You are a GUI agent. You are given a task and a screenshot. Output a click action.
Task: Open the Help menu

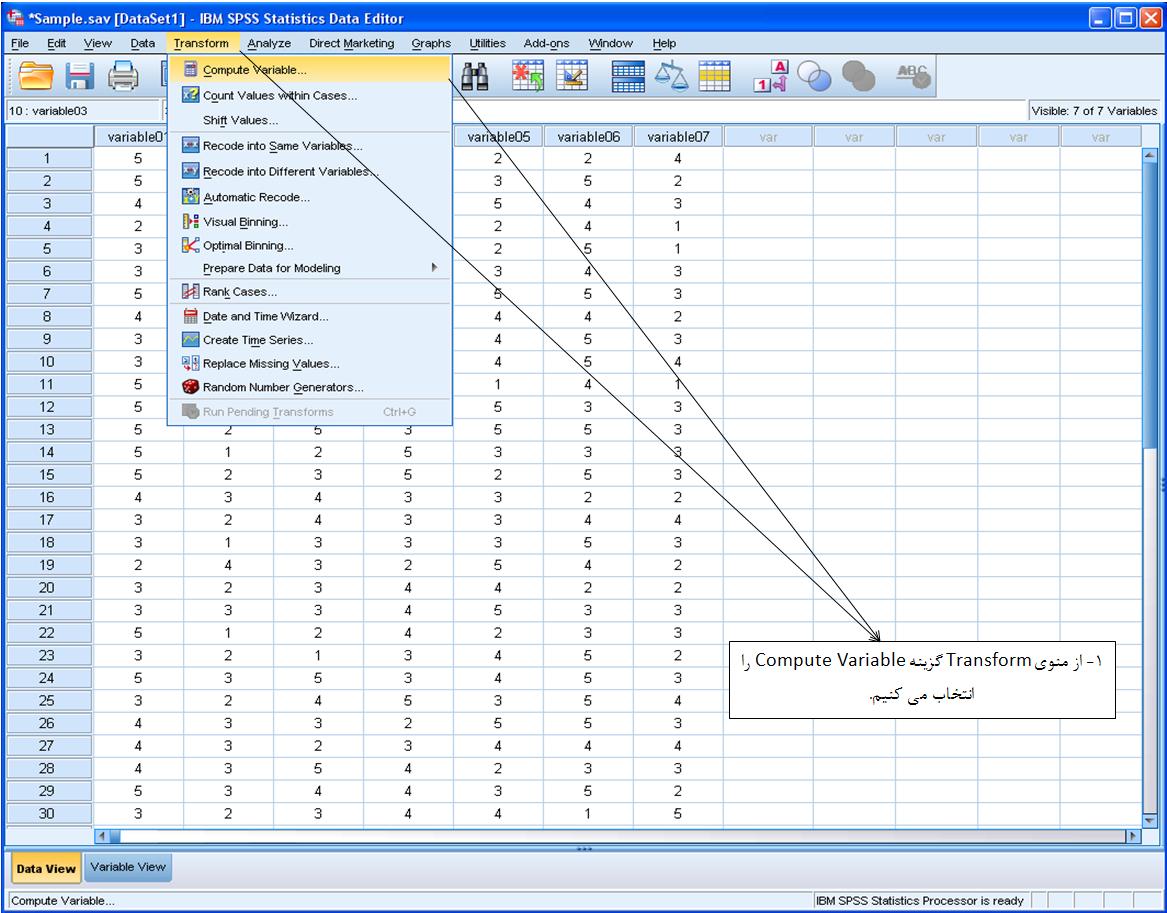click(x=664, y=43)
